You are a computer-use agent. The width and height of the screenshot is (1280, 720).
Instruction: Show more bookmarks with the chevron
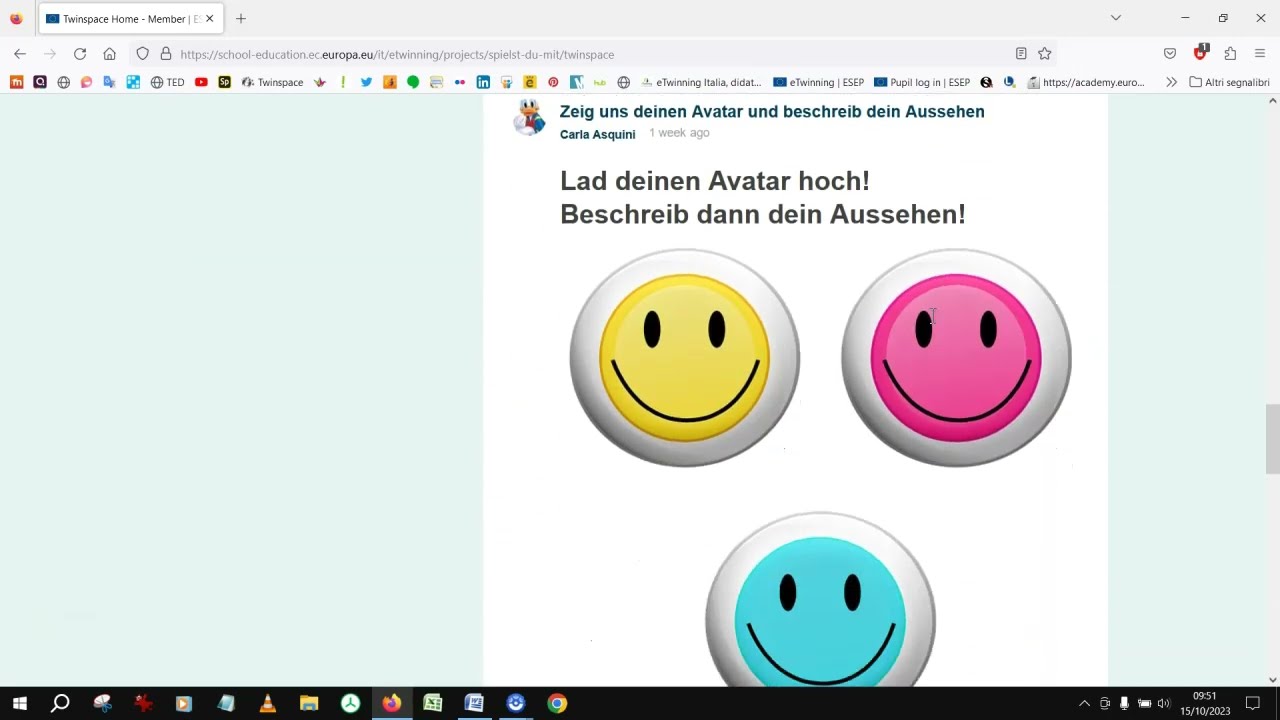point(1171,82)
